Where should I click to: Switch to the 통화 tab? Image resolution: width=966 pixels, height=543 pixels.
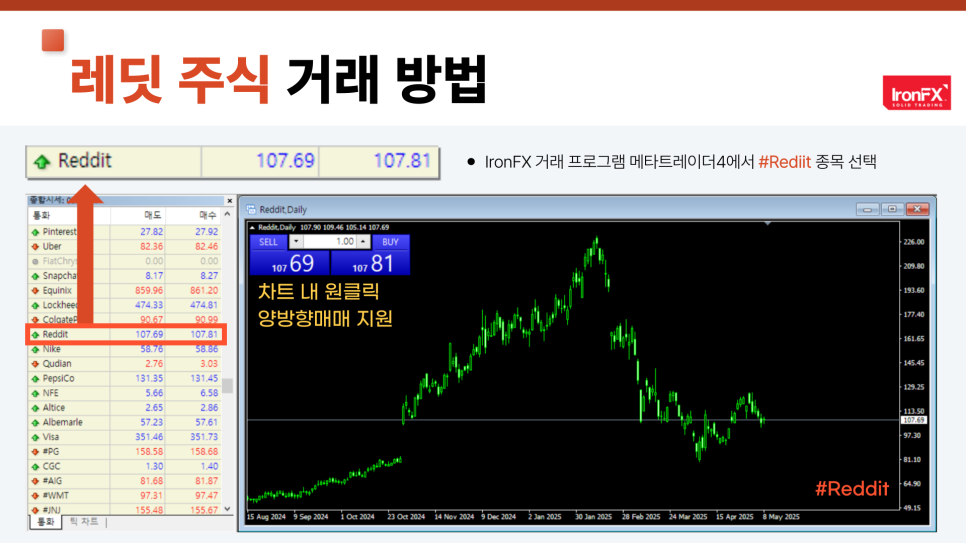(x=46, y=522)
